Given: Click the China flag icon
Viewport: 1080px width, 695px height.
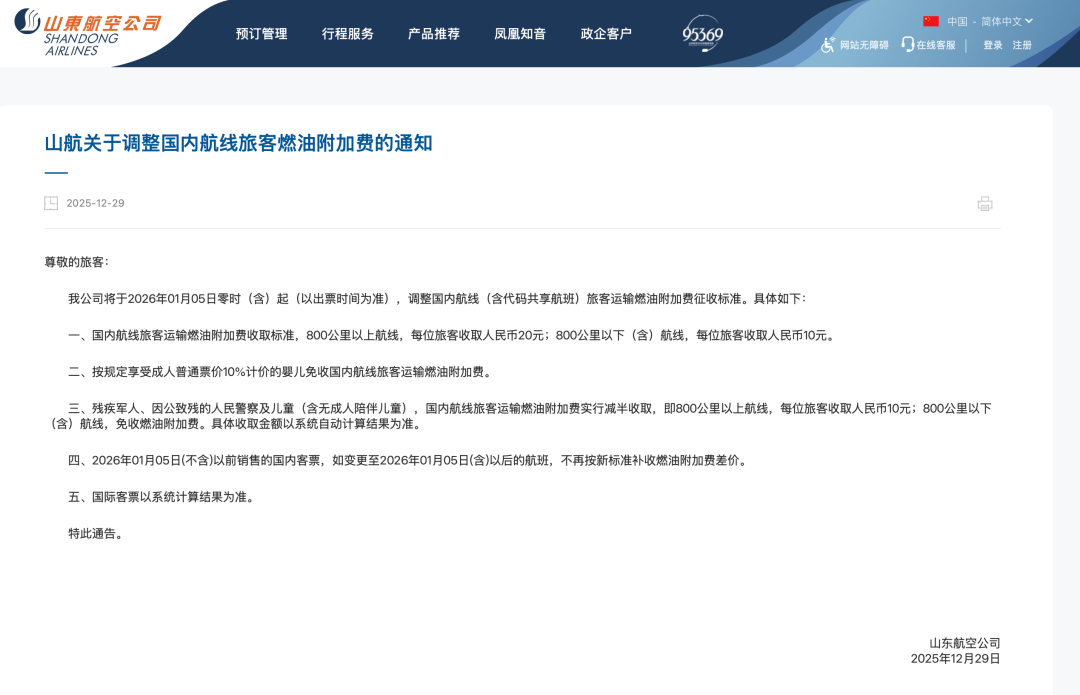Looking at the screenshot, I should click(x=931, y=21).
